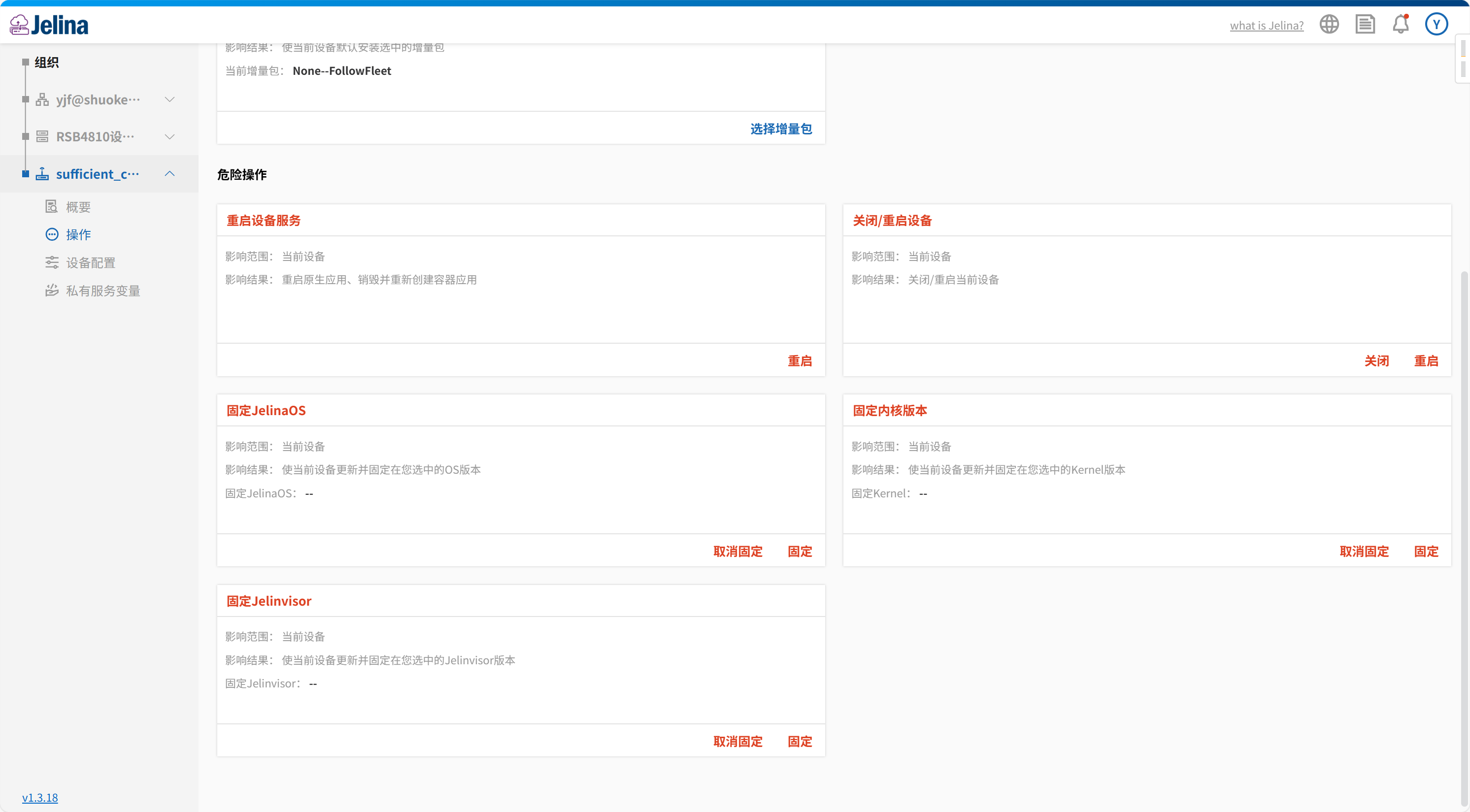
Task: Click 固定 in 固定内核版本 card
Action: (1426, 552)
